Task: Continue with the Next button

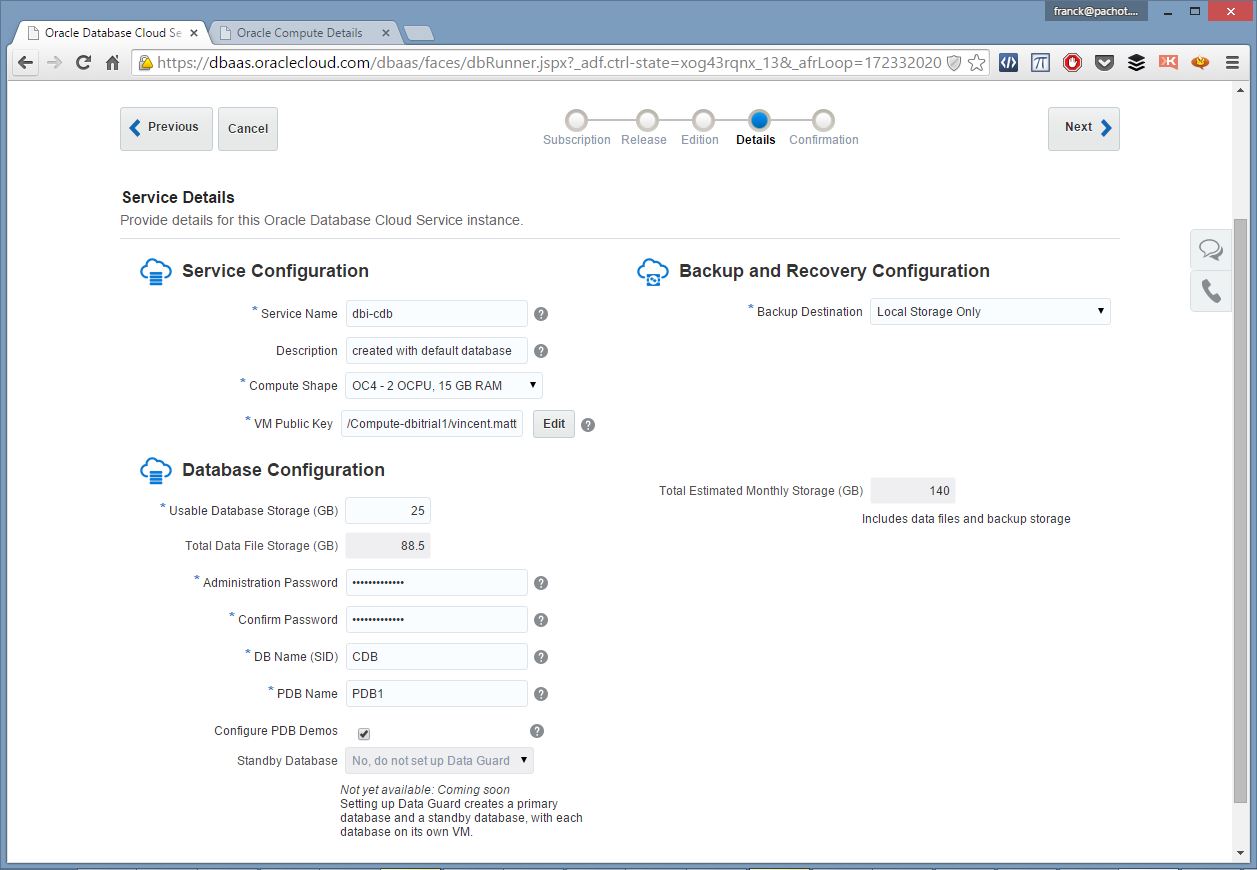Action: pos(1084,128)
